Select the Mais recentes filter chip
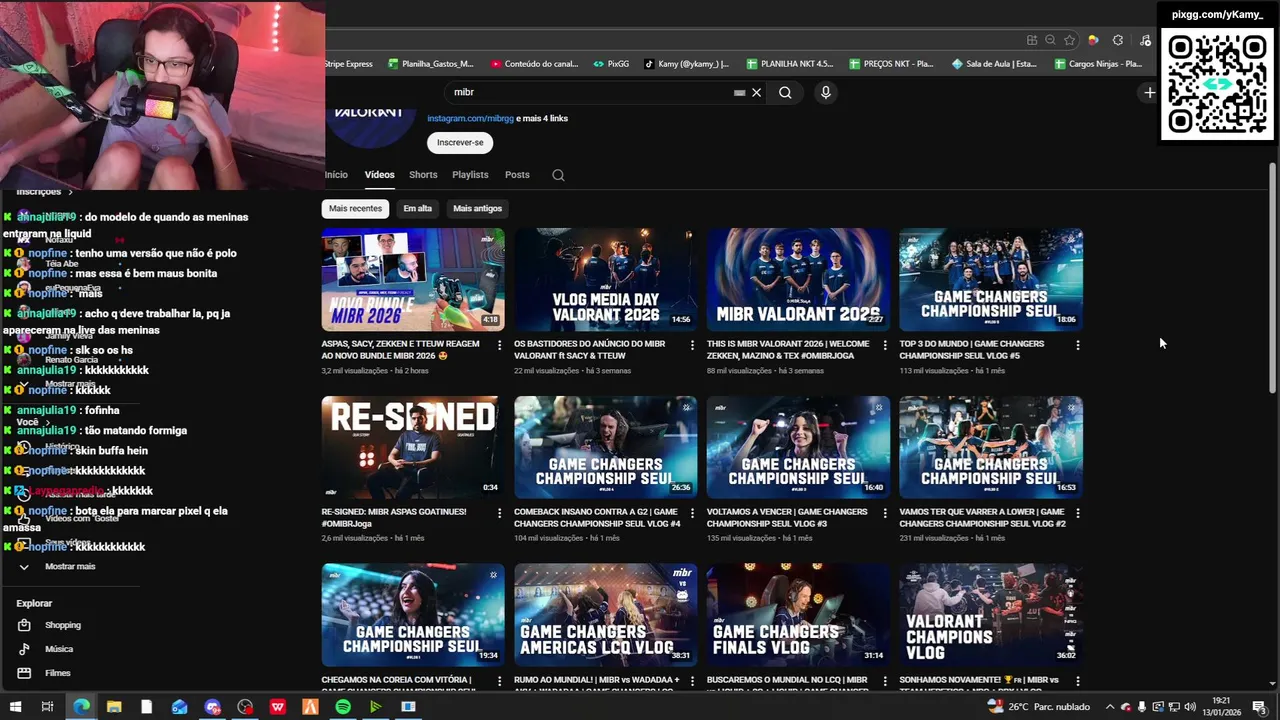 (356, 208)
